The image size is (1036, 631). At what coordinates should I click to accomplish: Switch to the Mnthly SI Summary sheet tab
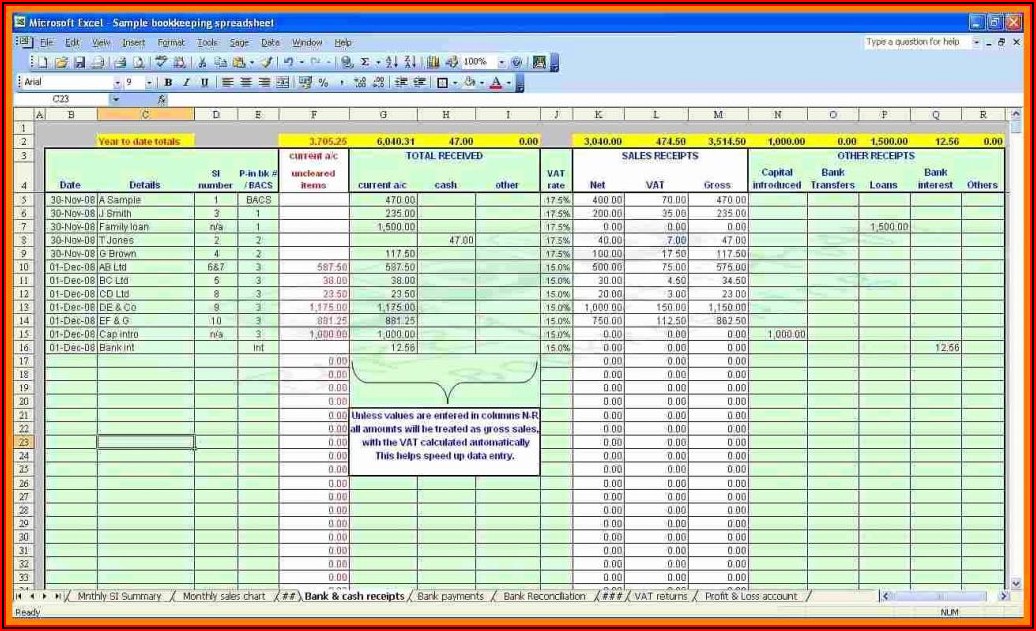pyautogui.click(x=120, y=597)
